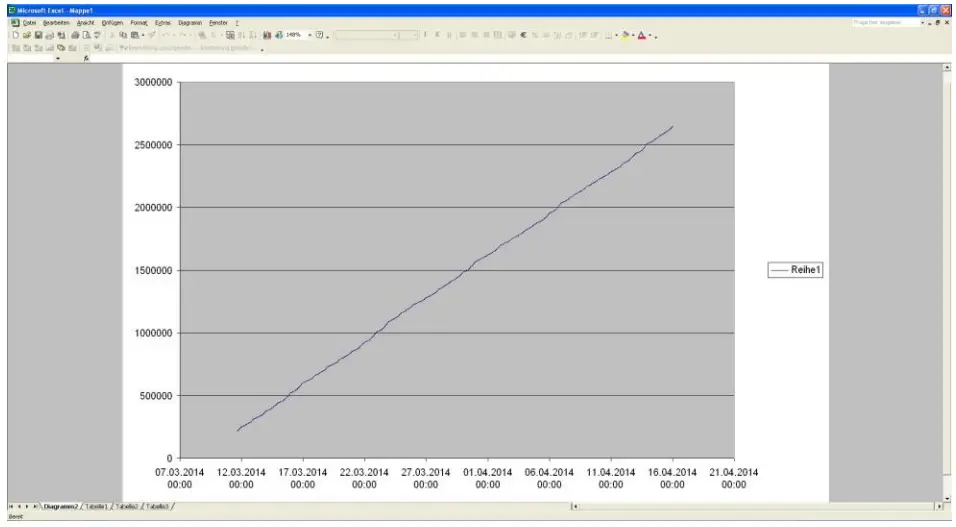The width and height of the screenshot is (956, 527).
Task: Switch to the Diagramm2 sheet tab
Action: [x=61, y=506]
